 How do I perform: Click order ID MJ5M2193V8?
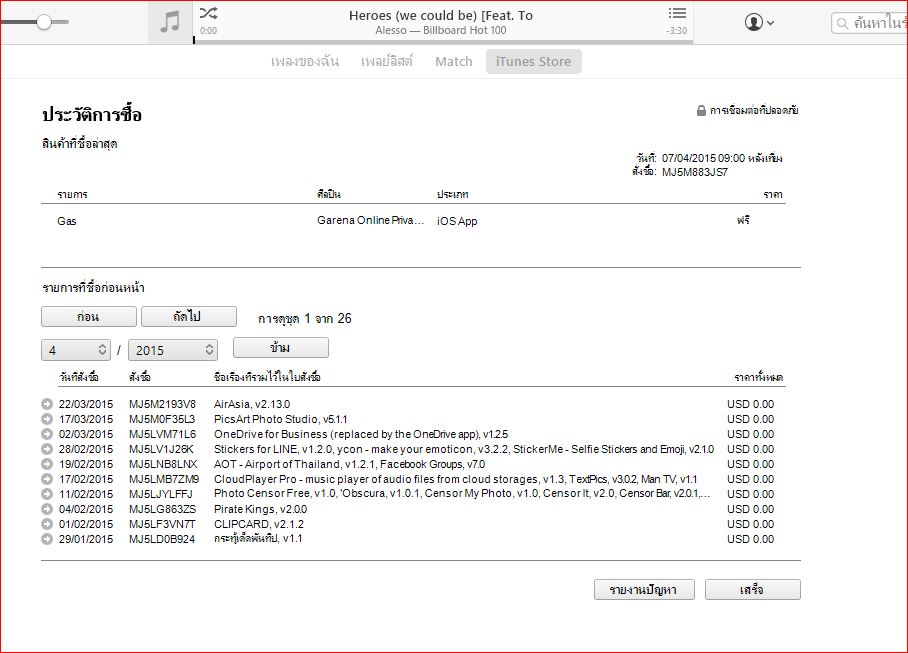click(162, 404)
